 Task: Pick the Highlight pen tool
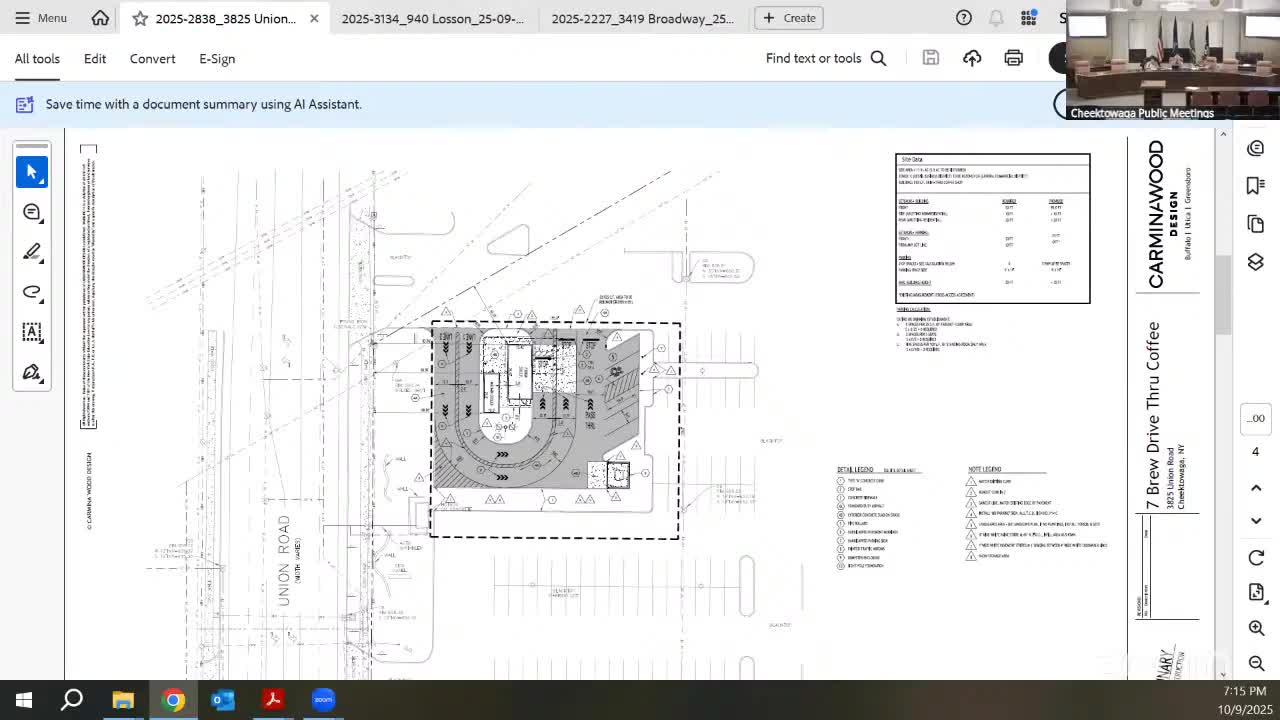32,252
